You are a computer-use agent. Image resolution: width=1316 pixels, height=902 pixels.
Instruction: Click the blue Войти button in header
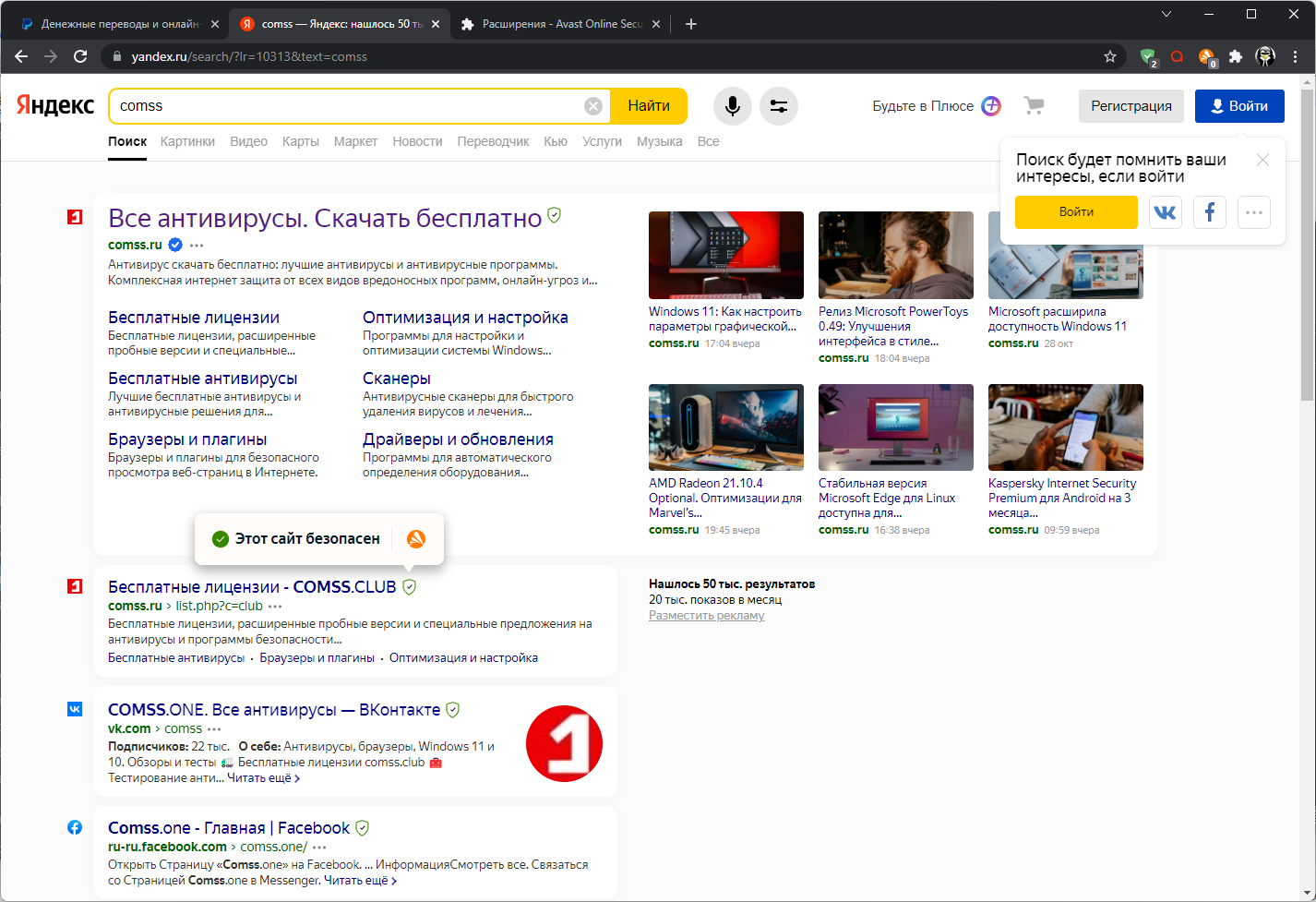(x=1239, y=106)
